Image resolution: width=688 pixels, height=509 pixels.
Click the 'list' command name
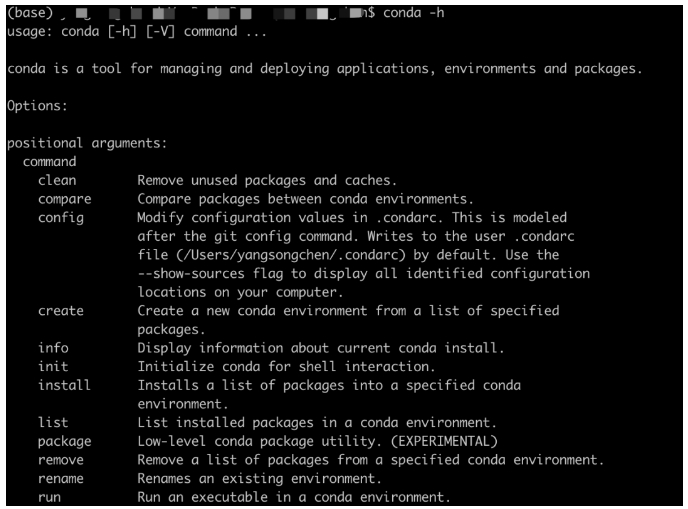pyautogui.click(x=53, y=423)
